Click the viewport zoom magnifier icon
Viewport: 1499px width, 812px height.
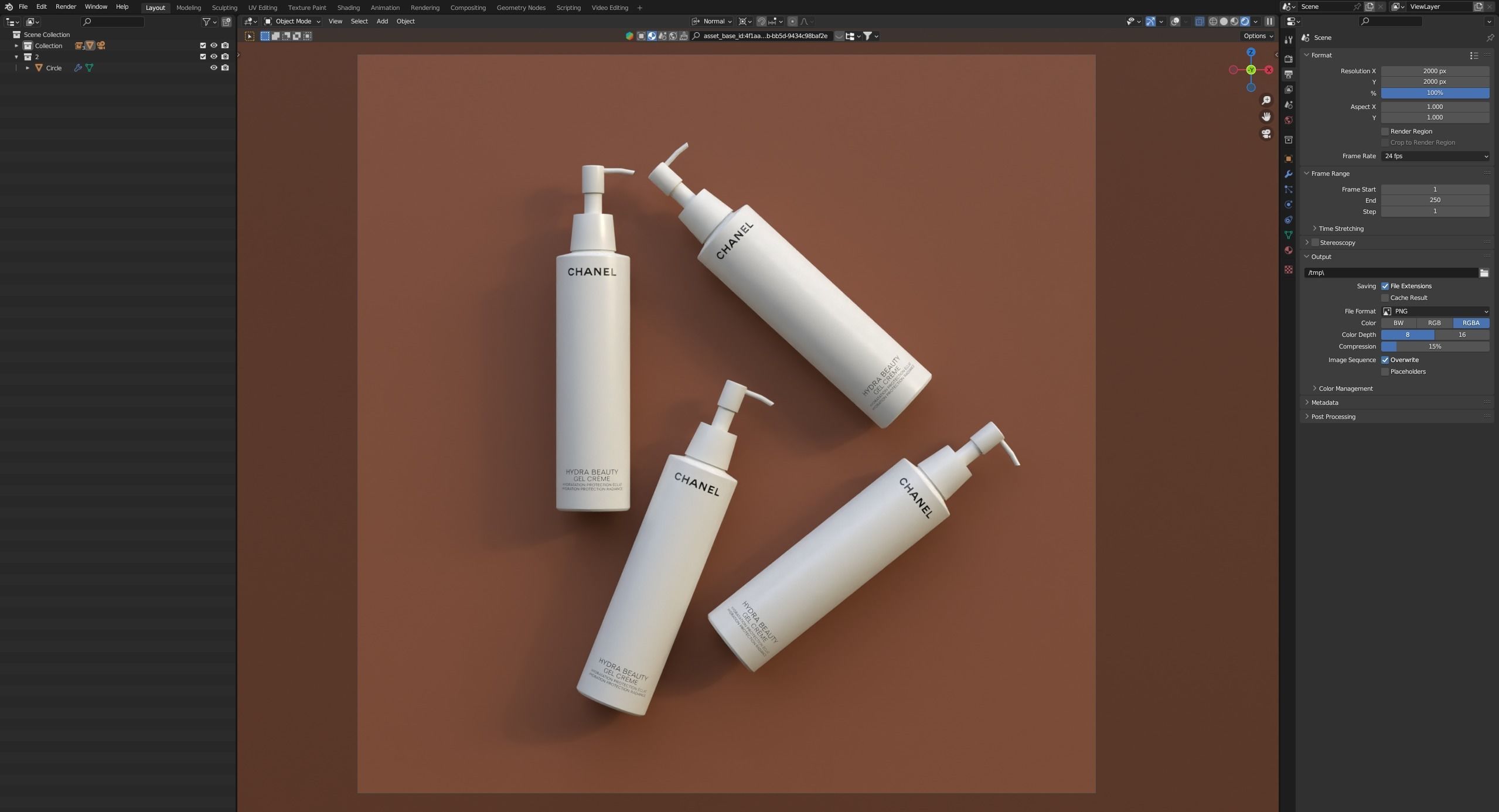click(1266, 100)
